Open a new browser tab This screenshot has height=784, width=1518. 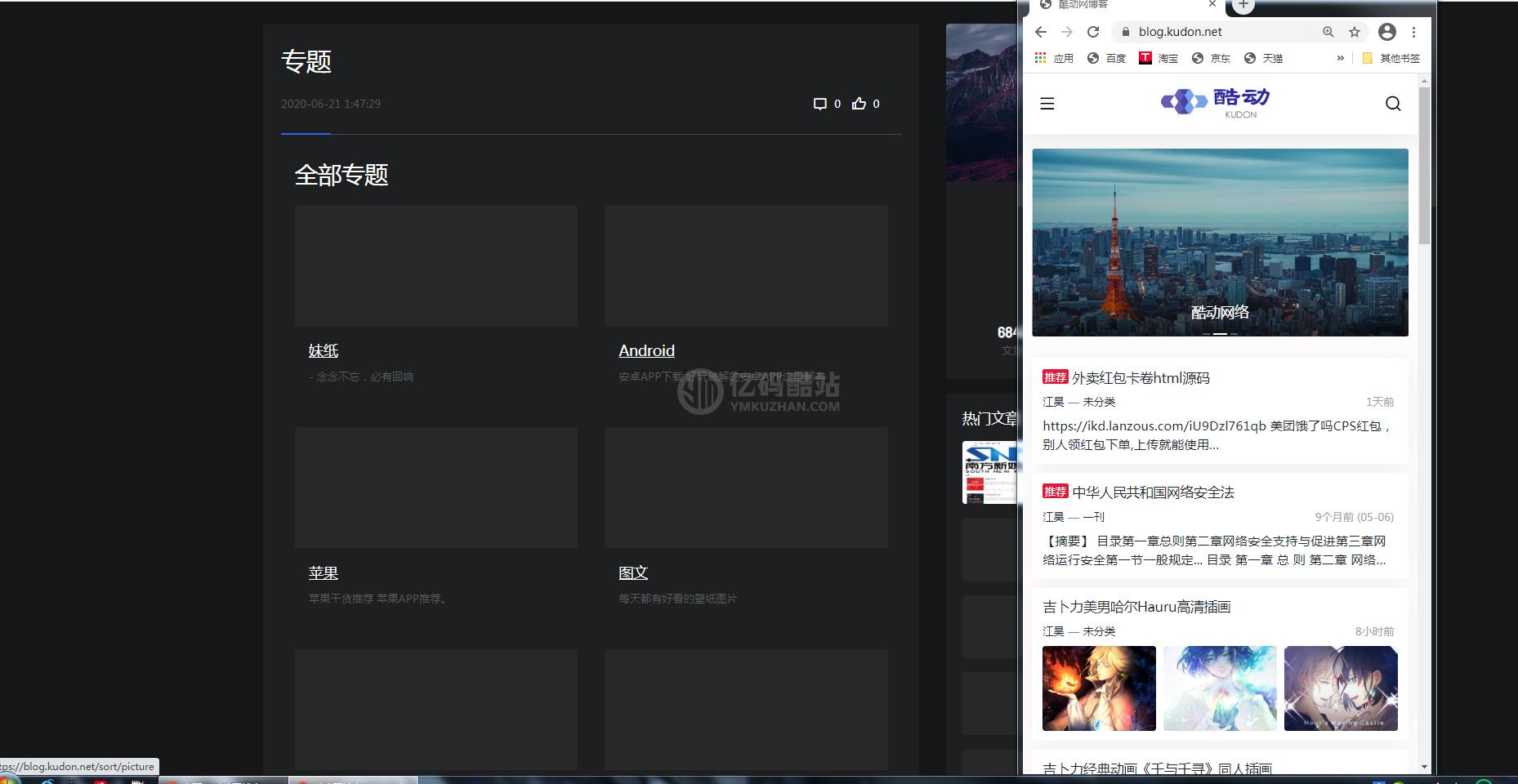1243,5
